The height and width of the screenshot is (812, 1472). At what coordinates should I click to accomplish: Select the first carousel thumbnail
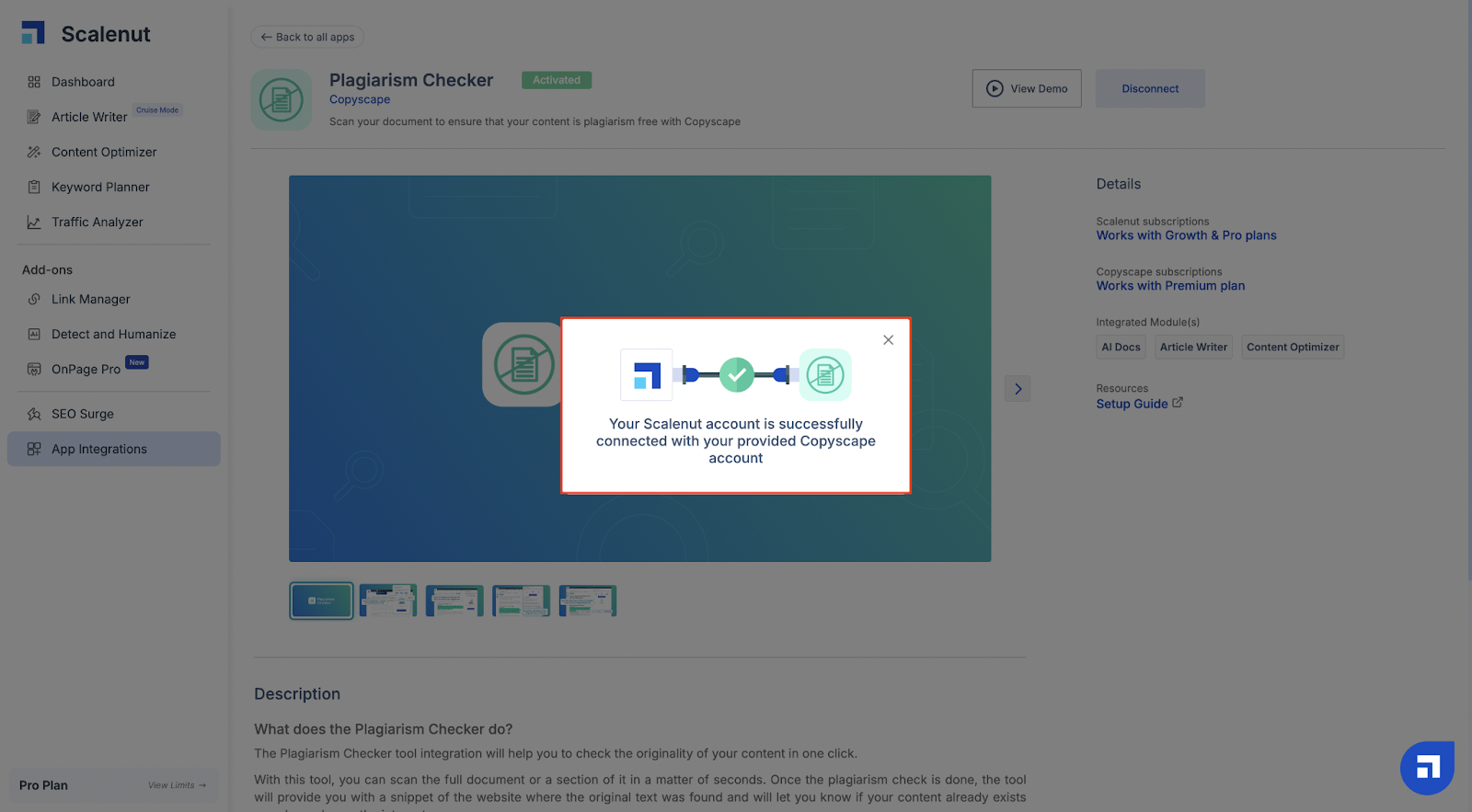pos(321,600)
